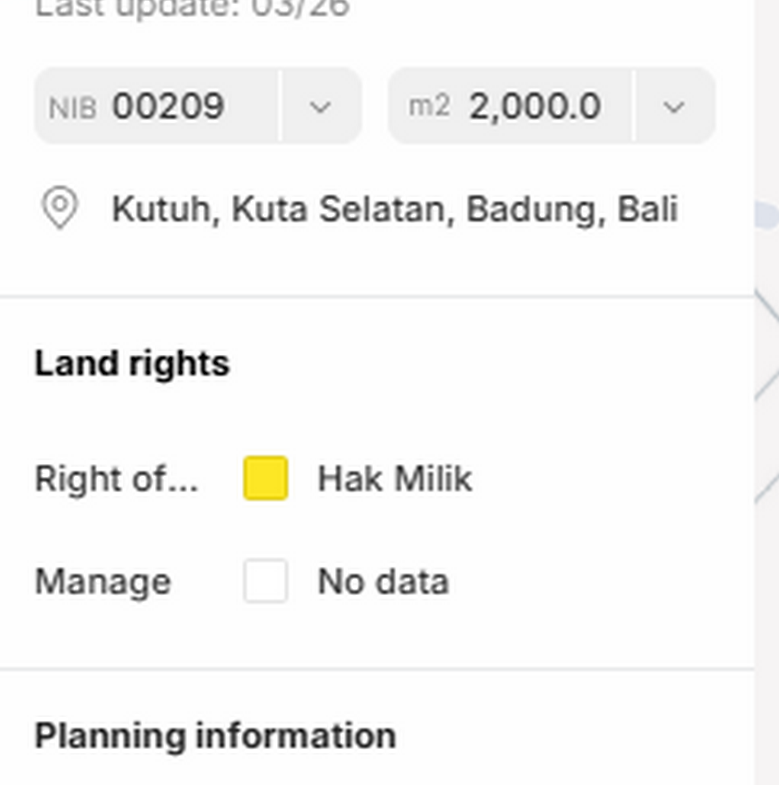Click the Last update date text

point(192,8)
